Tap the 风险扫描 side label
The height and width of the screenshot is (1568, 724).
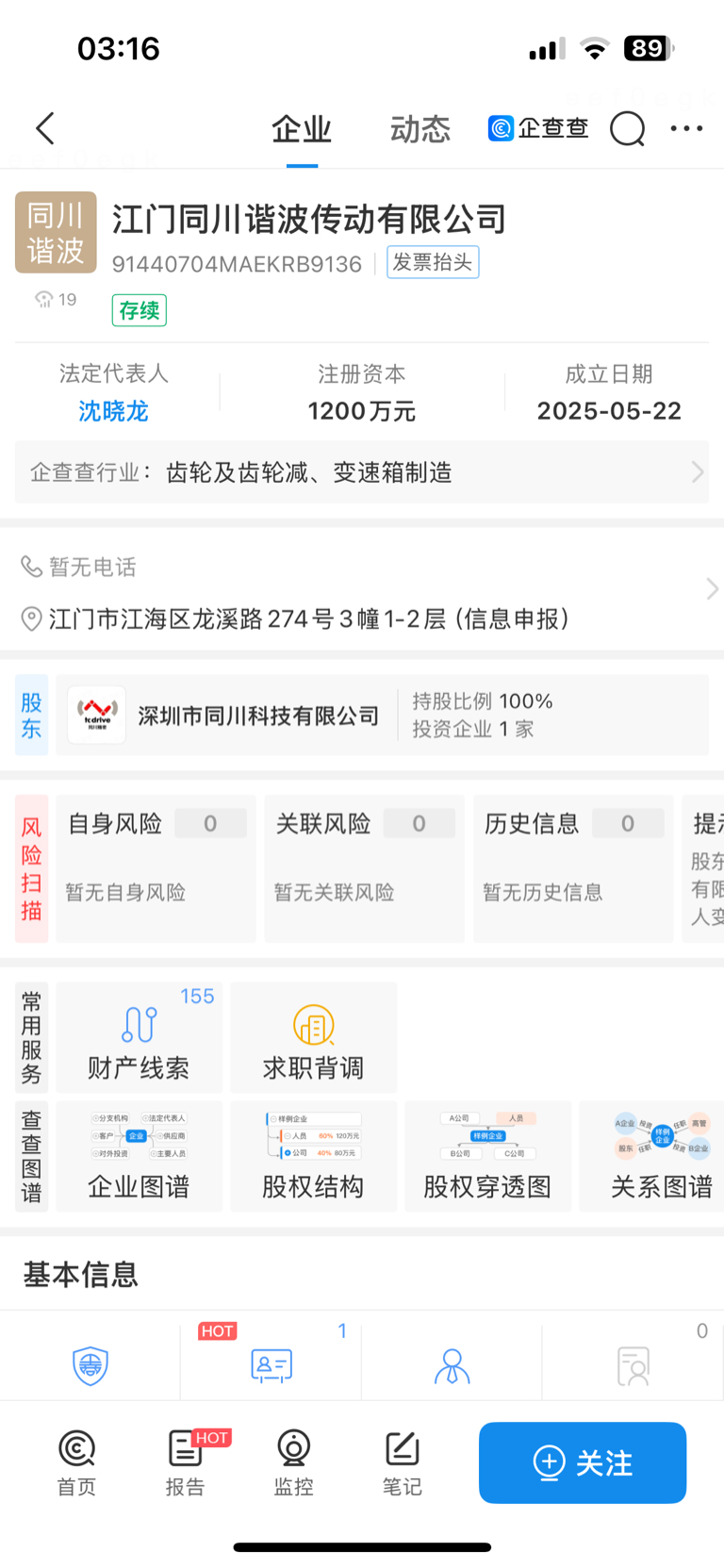31,868
